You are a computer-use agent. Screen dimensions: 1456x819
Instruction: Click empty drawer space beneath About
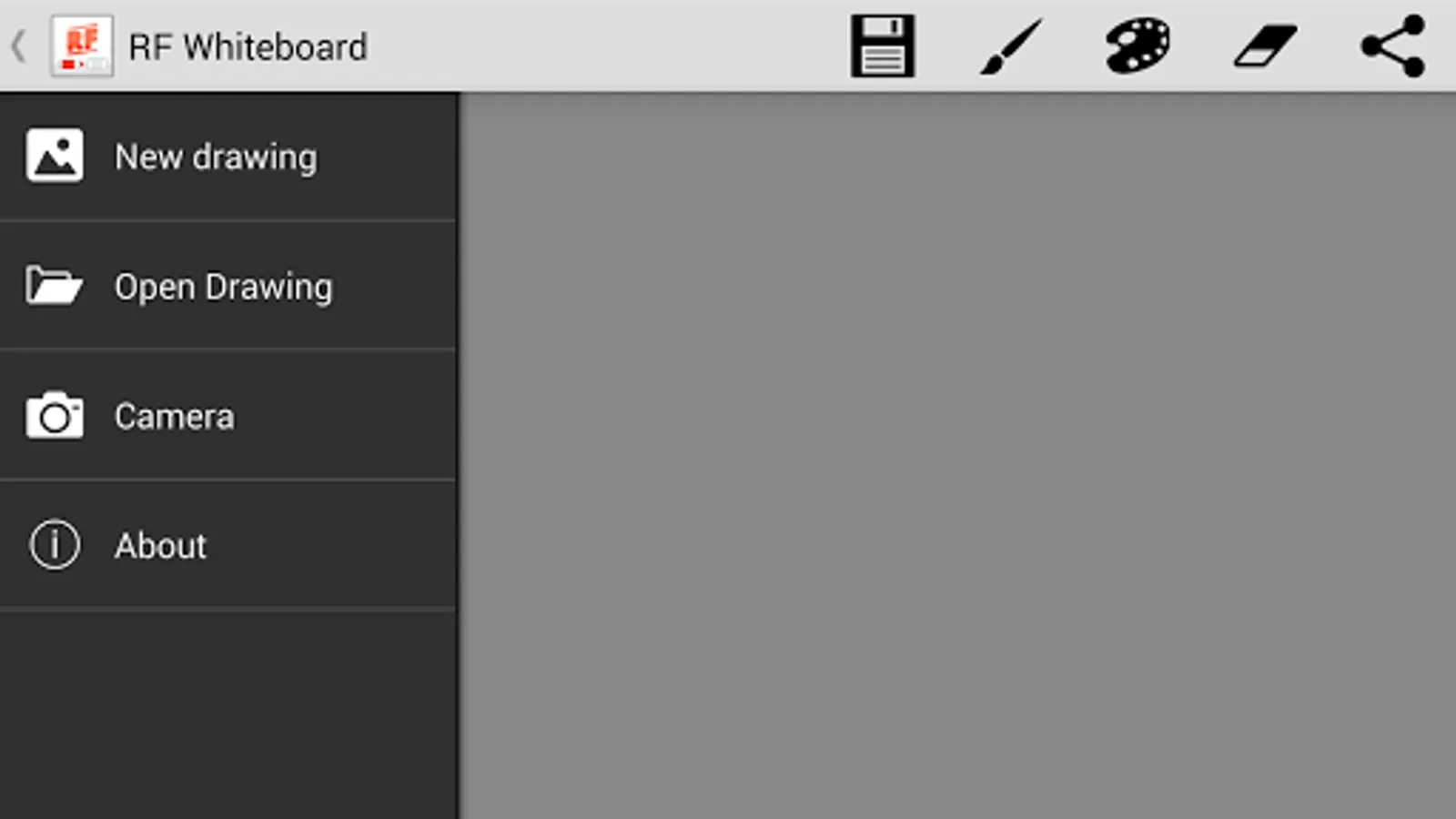click(227, 714)
